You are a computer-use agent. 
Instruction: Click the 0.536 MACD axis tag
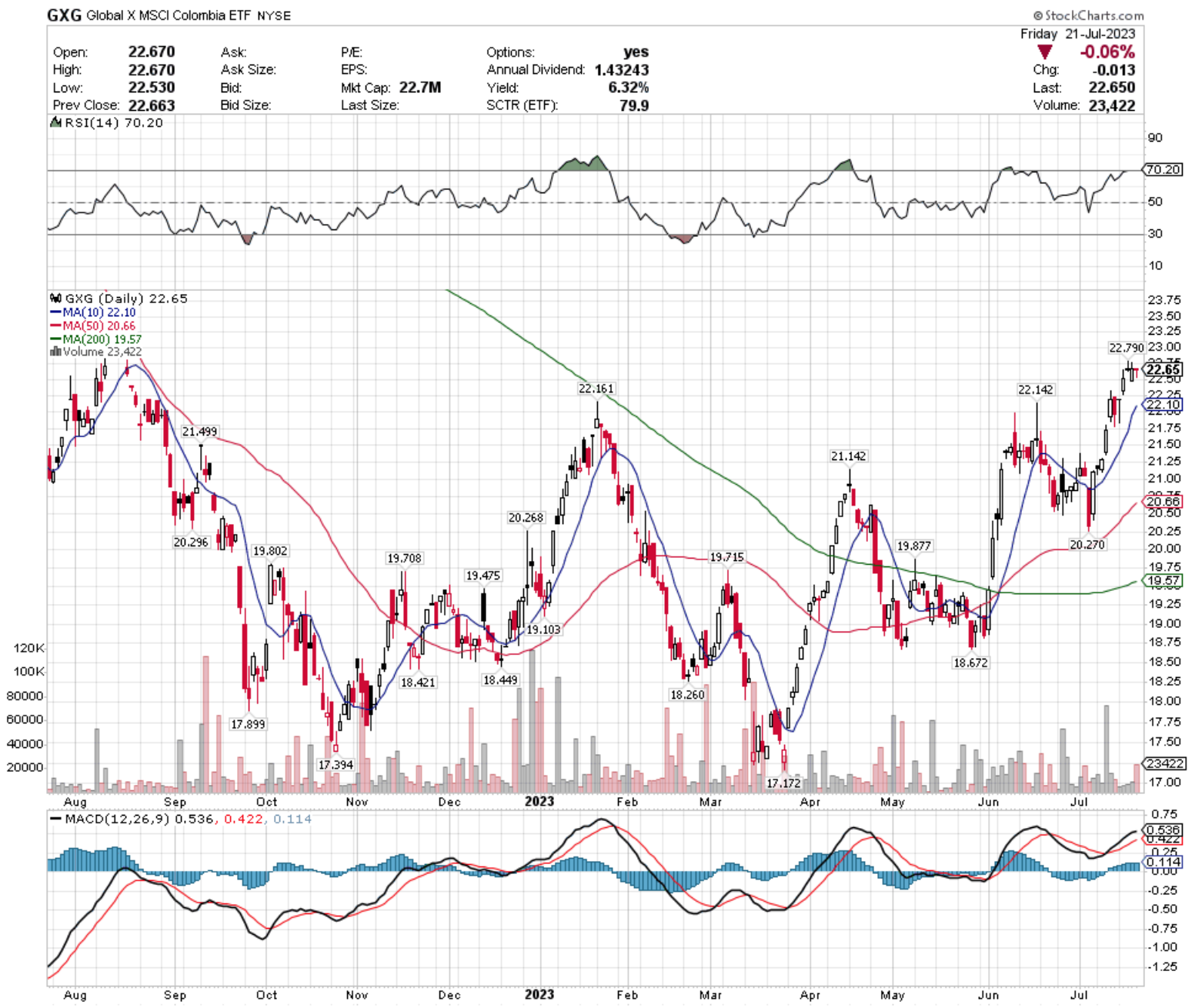pyautogui.click(x=1164, y=830)
